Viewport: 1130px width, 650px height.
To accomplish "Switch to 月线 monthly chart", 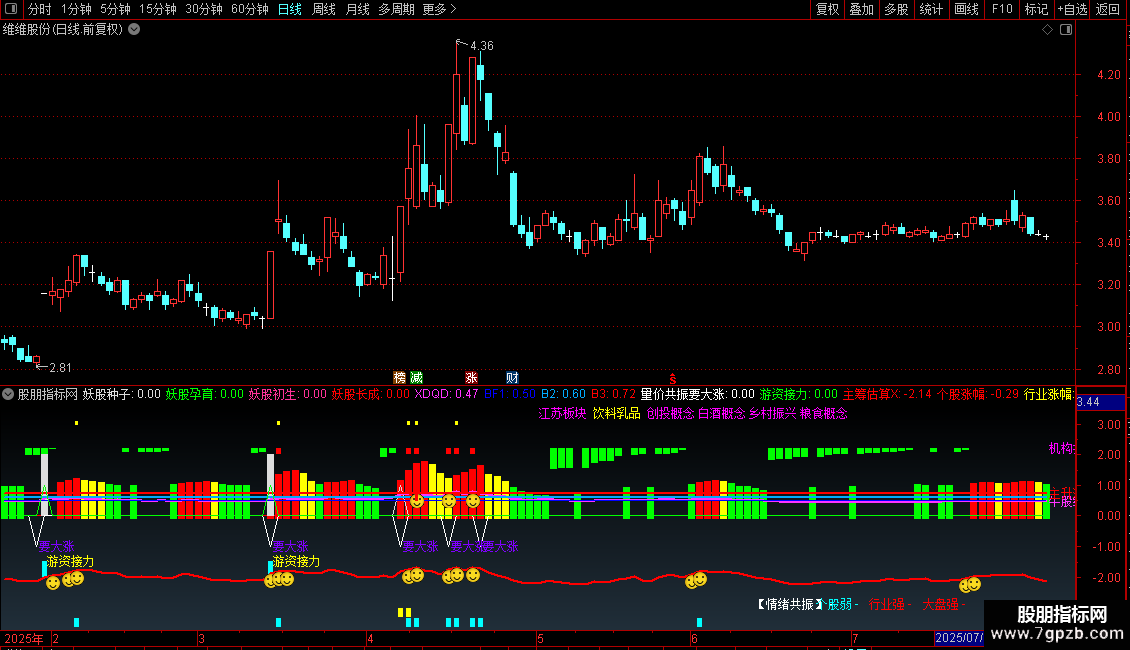I will coord(357,9).
